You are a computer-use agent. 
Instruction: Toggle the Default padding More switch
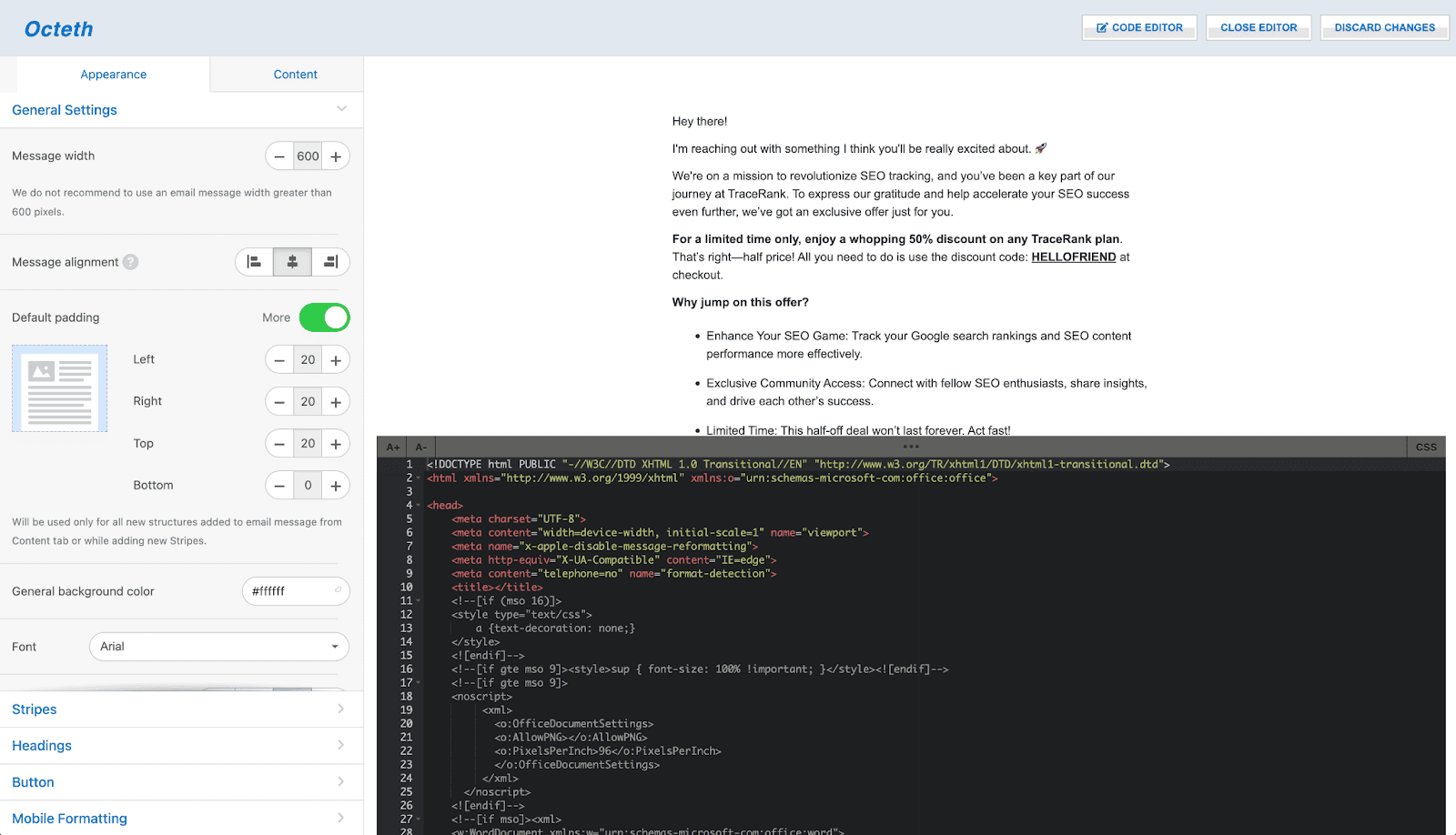(x=324, y=317)
